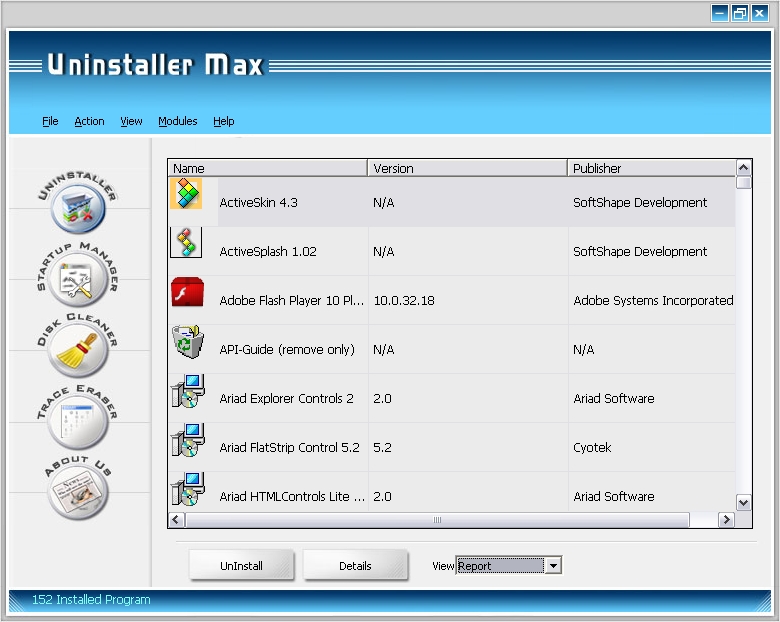Click version 10.0.32.18 cell
The width and height of the screenshot is (780, 622).
[x=404, y=301]
